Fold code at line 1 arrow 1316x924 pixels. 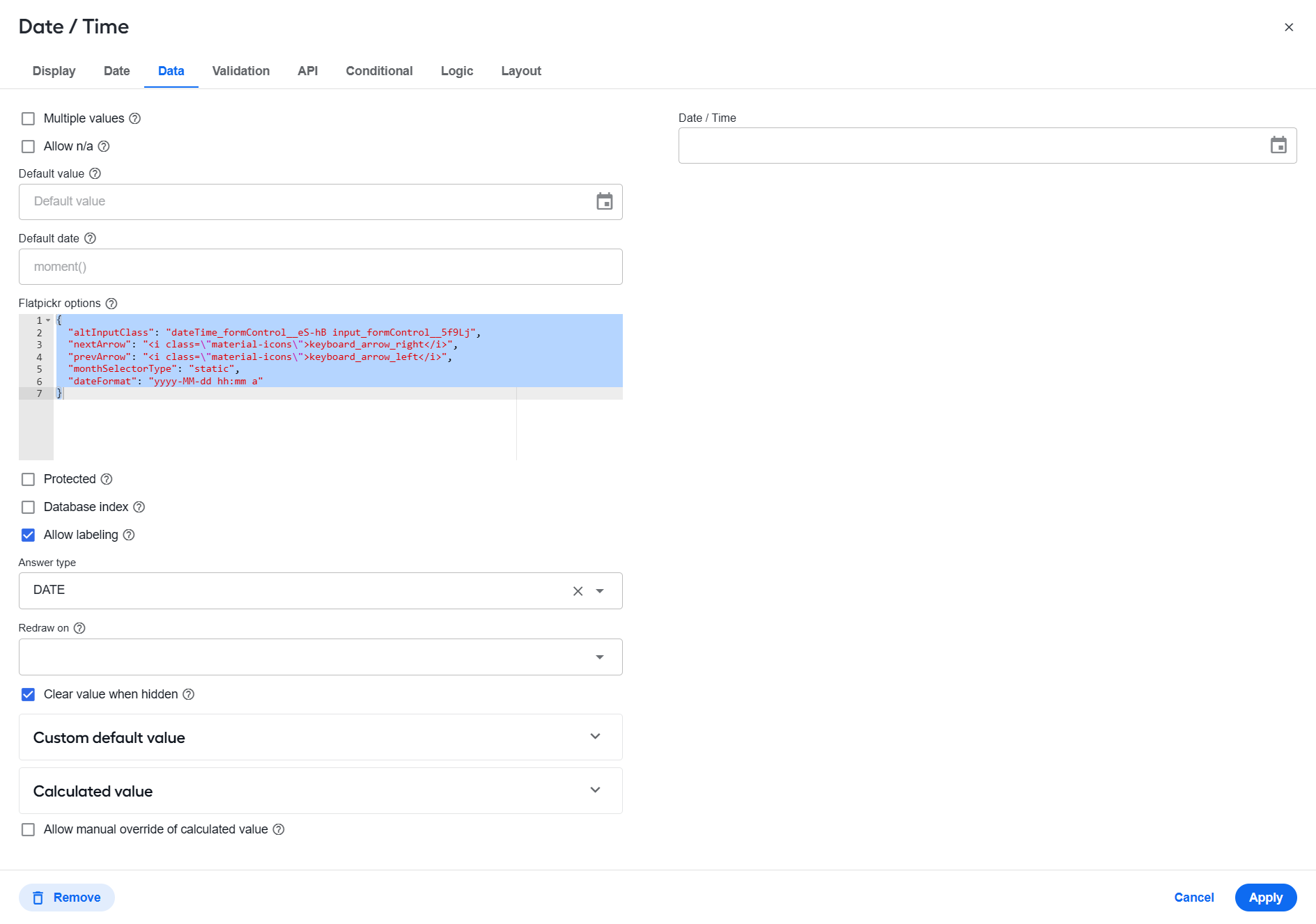click(48, 320)
